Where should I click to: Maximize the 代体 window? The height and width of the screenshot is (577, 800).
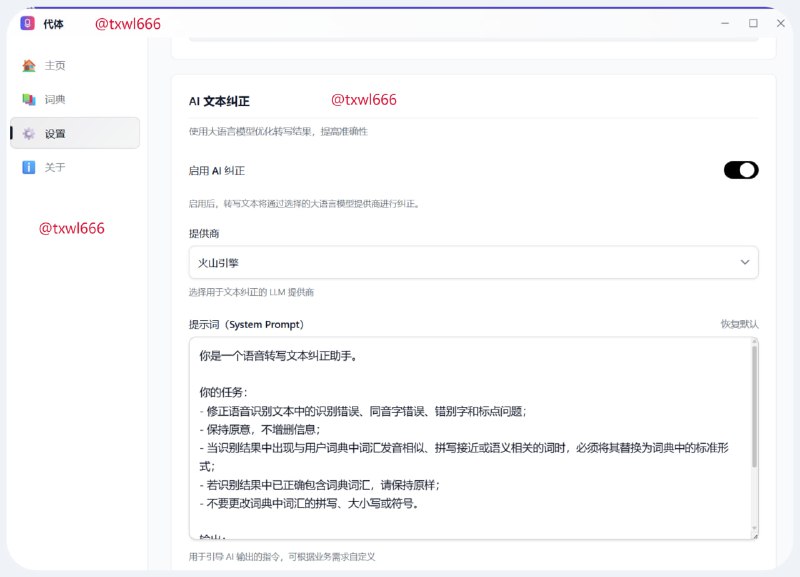[753, 23]
